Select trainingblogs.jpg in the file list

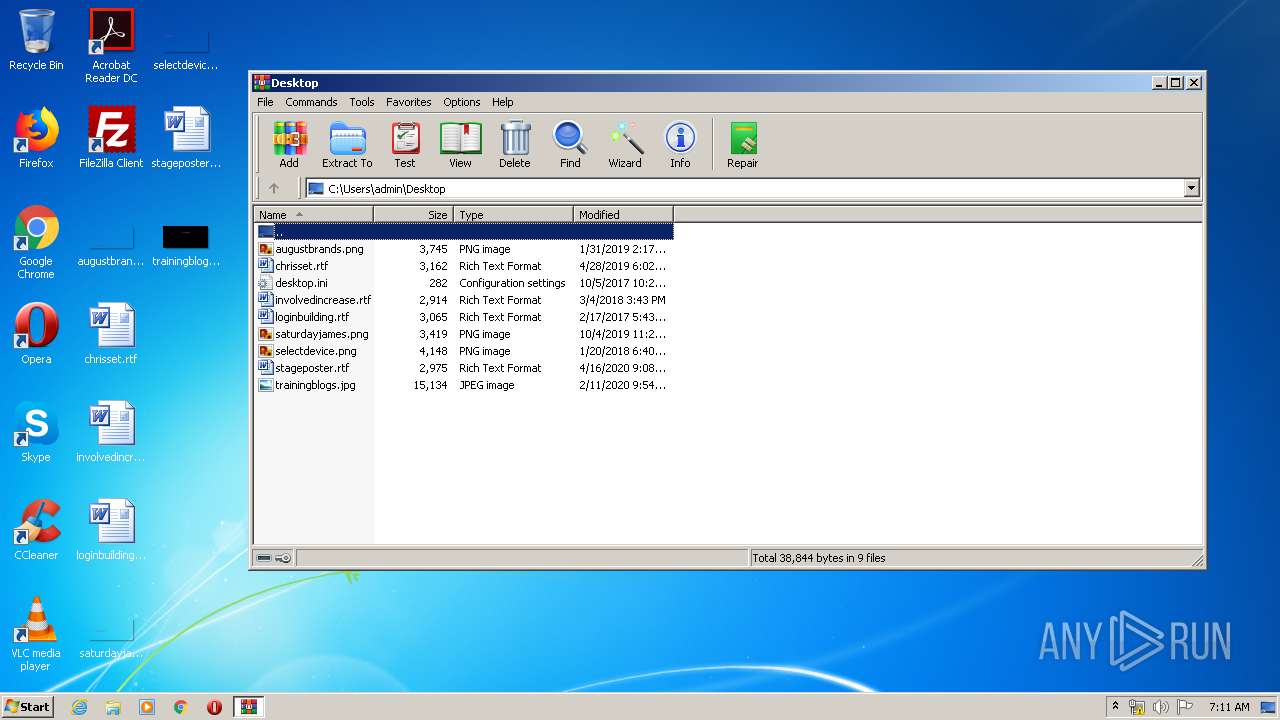click(x=315, y=385)
